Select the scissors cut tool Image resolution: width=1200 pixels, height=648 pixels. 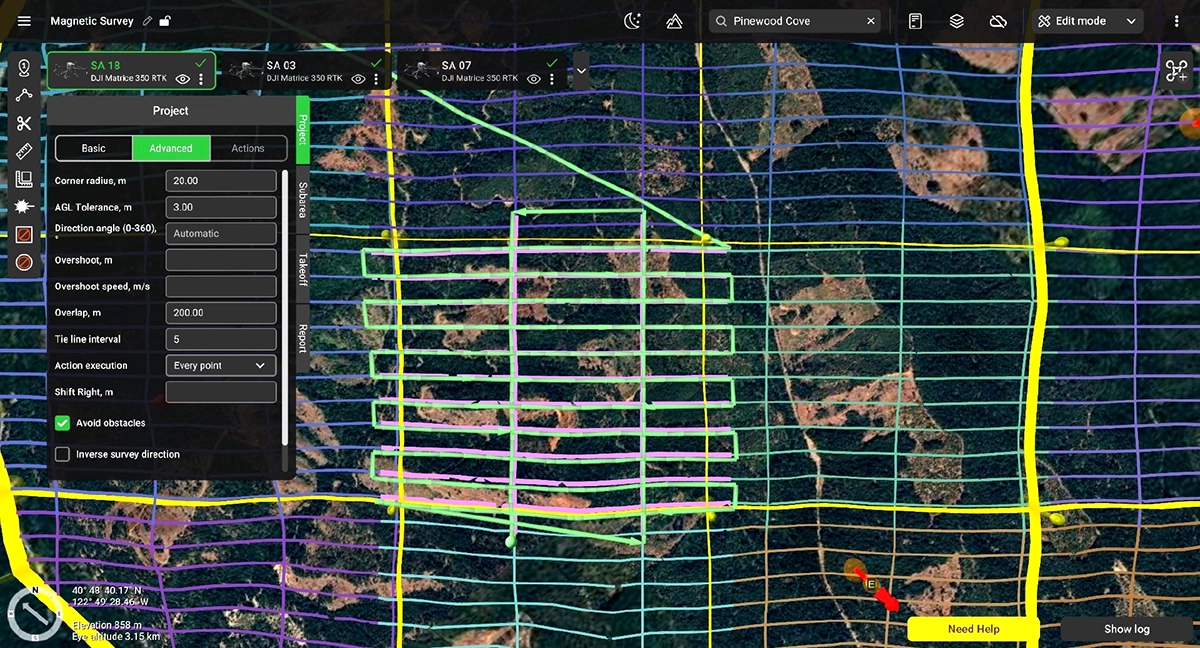coord(24,123)
